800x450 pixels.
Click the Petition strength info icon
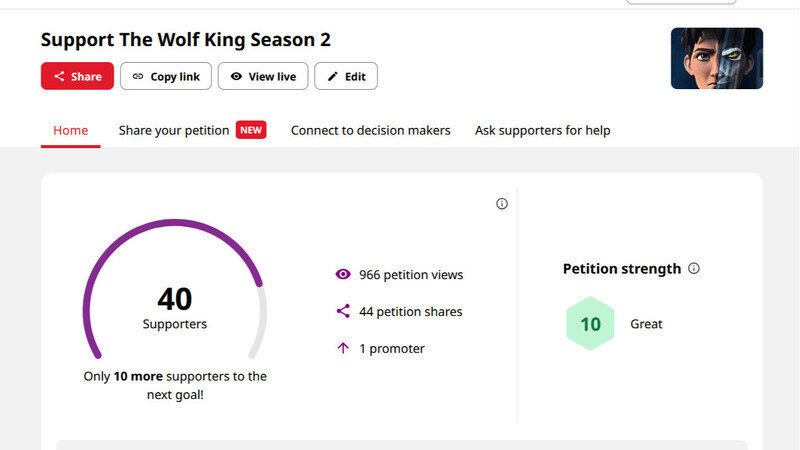[694, 269]
